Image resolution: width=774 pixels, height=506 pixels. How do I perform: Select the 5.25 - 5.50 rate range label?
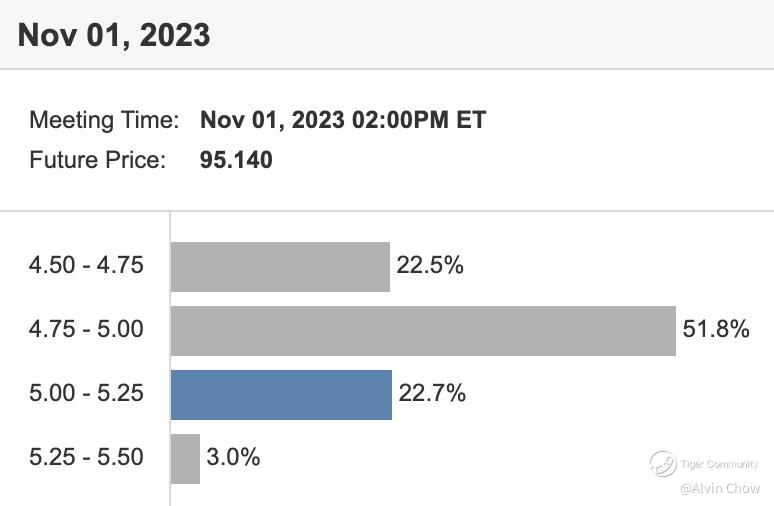[86, 457]
